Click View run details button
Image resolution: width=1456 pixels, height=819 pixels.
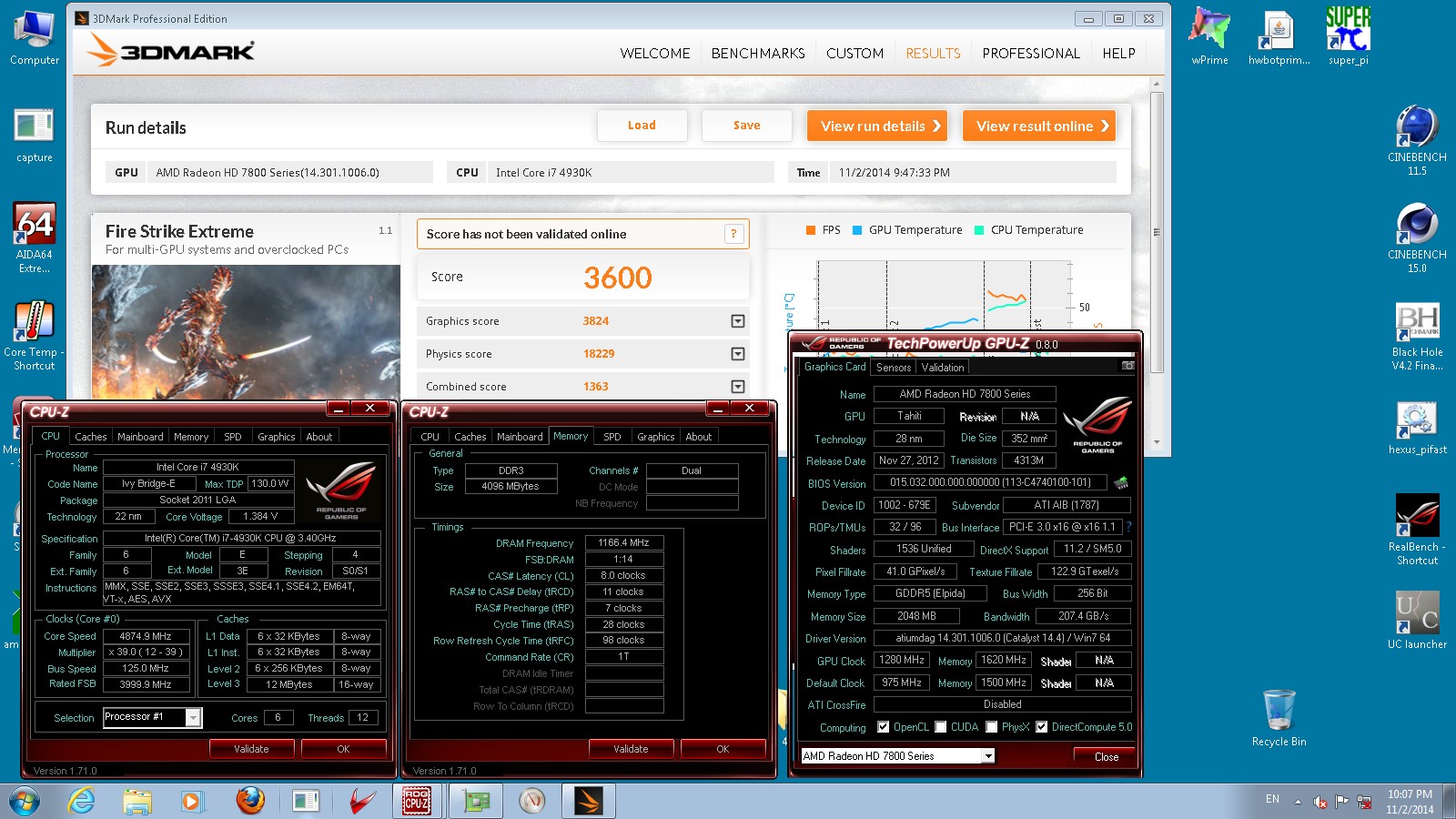point(877,126)
